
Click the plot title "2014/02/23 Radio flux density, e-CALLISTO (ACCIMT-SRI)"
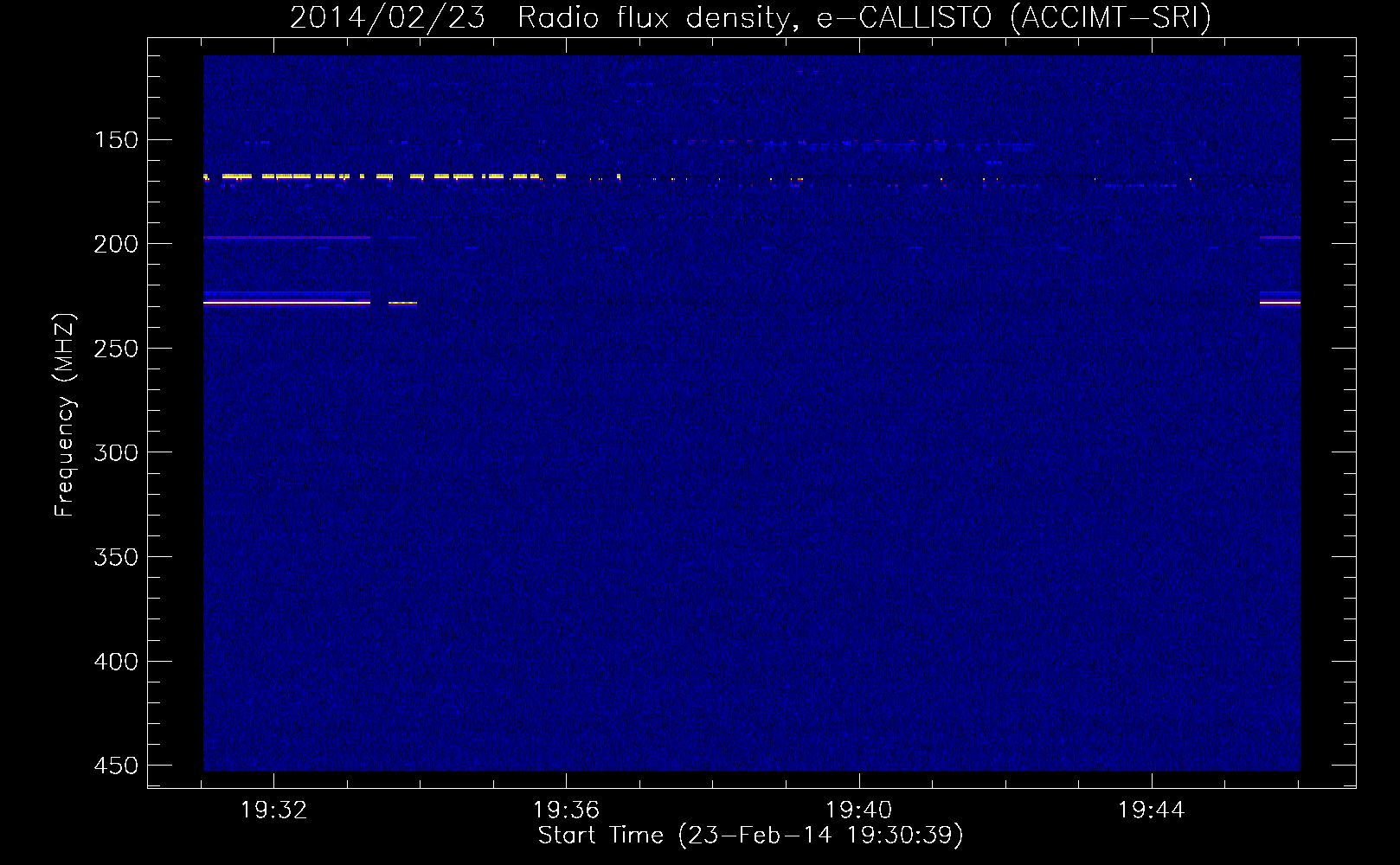pos(750,17)
